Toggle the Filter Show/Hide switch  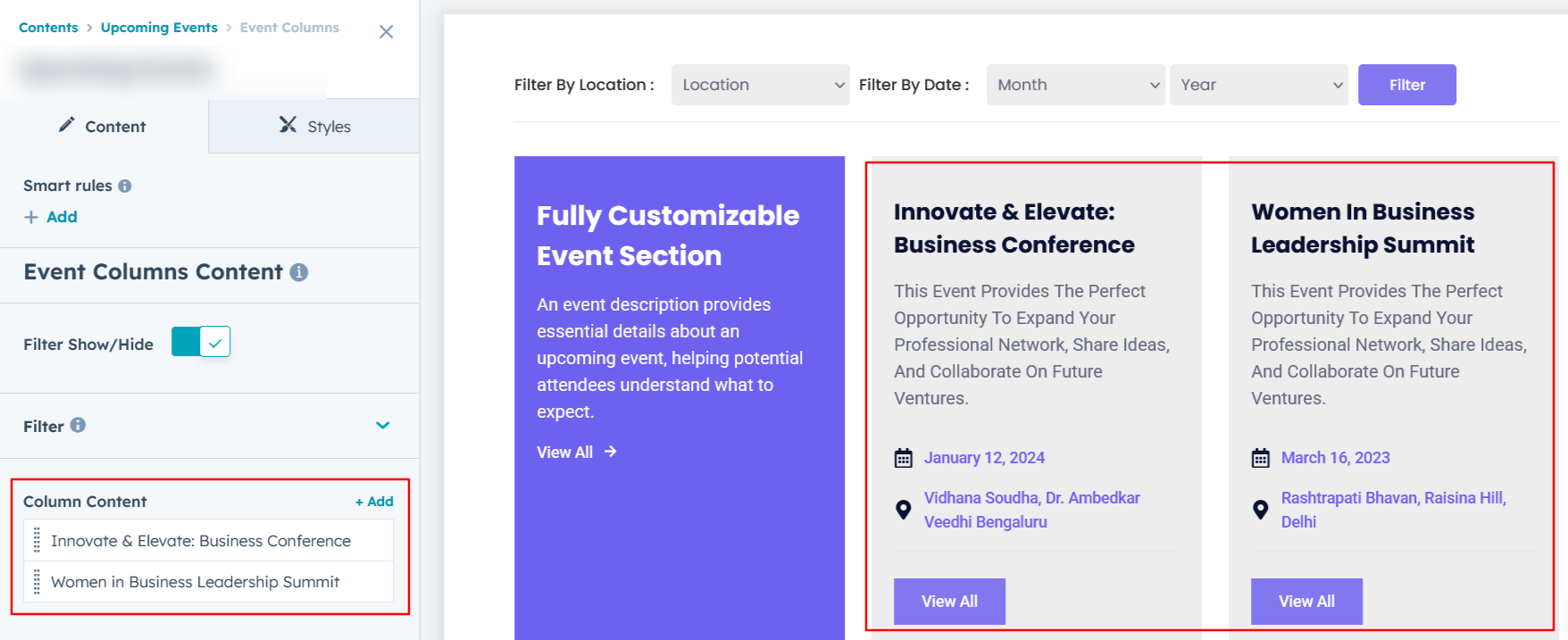[201, 342]
